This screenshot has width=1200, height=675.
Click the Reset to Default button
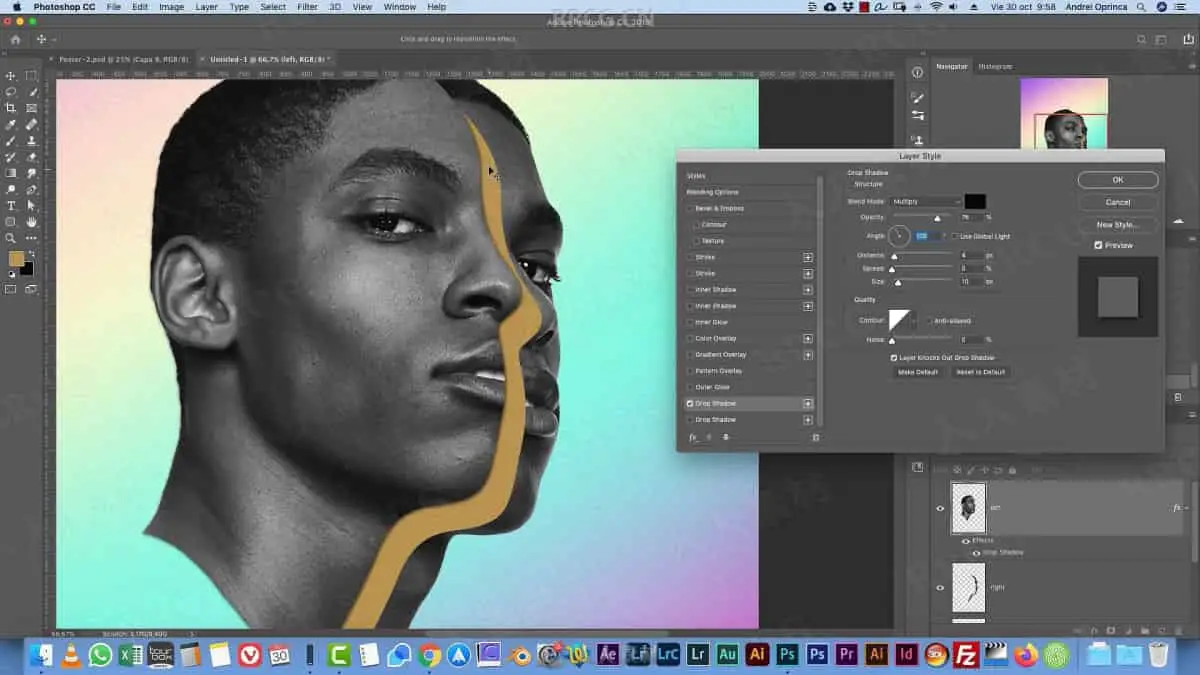(x=980, y=372)
